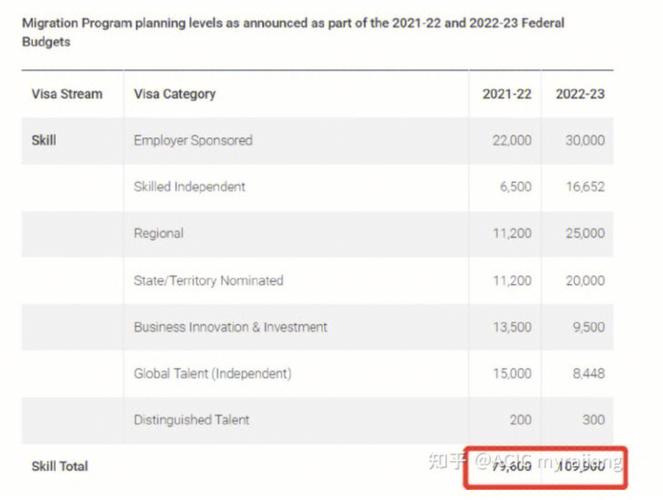Click the Skill Total row label
The image size is (663, 500).
[x=60, y=467]
